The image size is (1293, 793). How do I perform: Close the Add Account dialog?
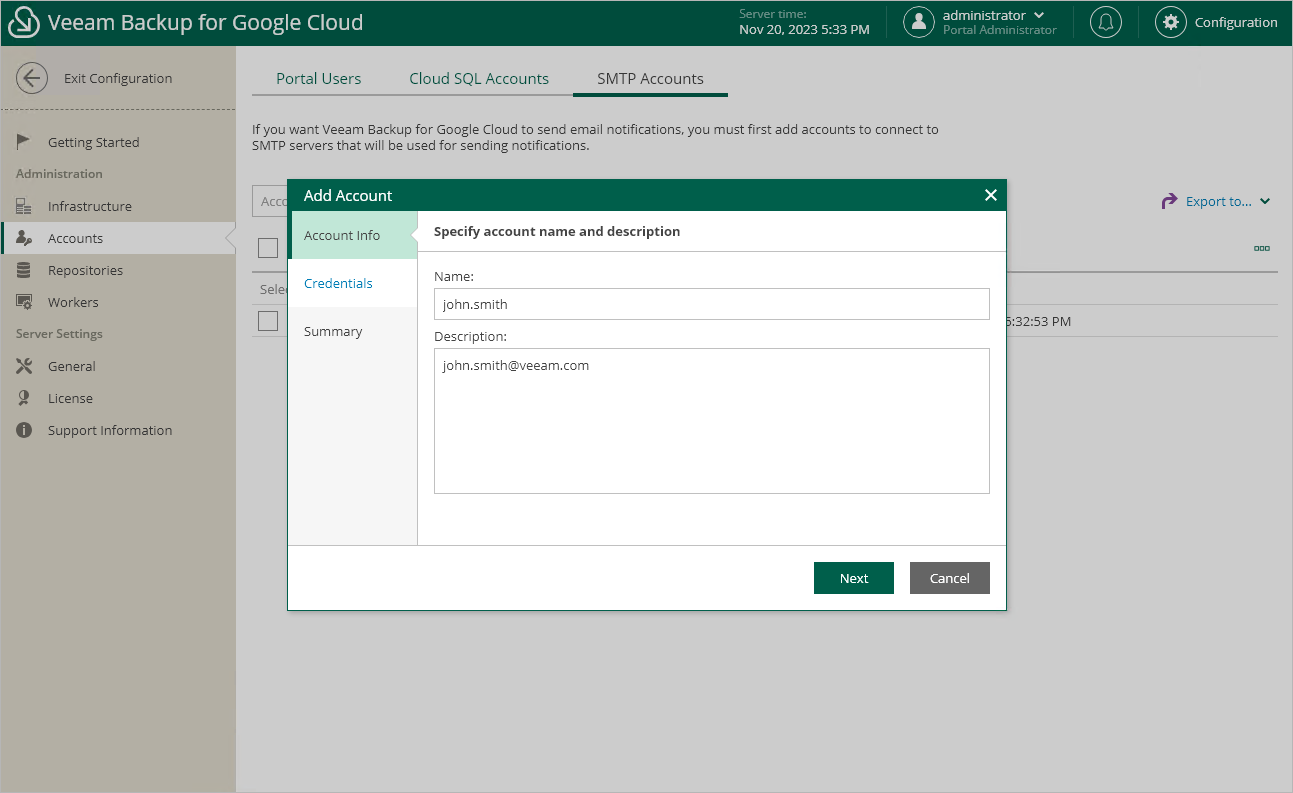click(x=991, y=195)
